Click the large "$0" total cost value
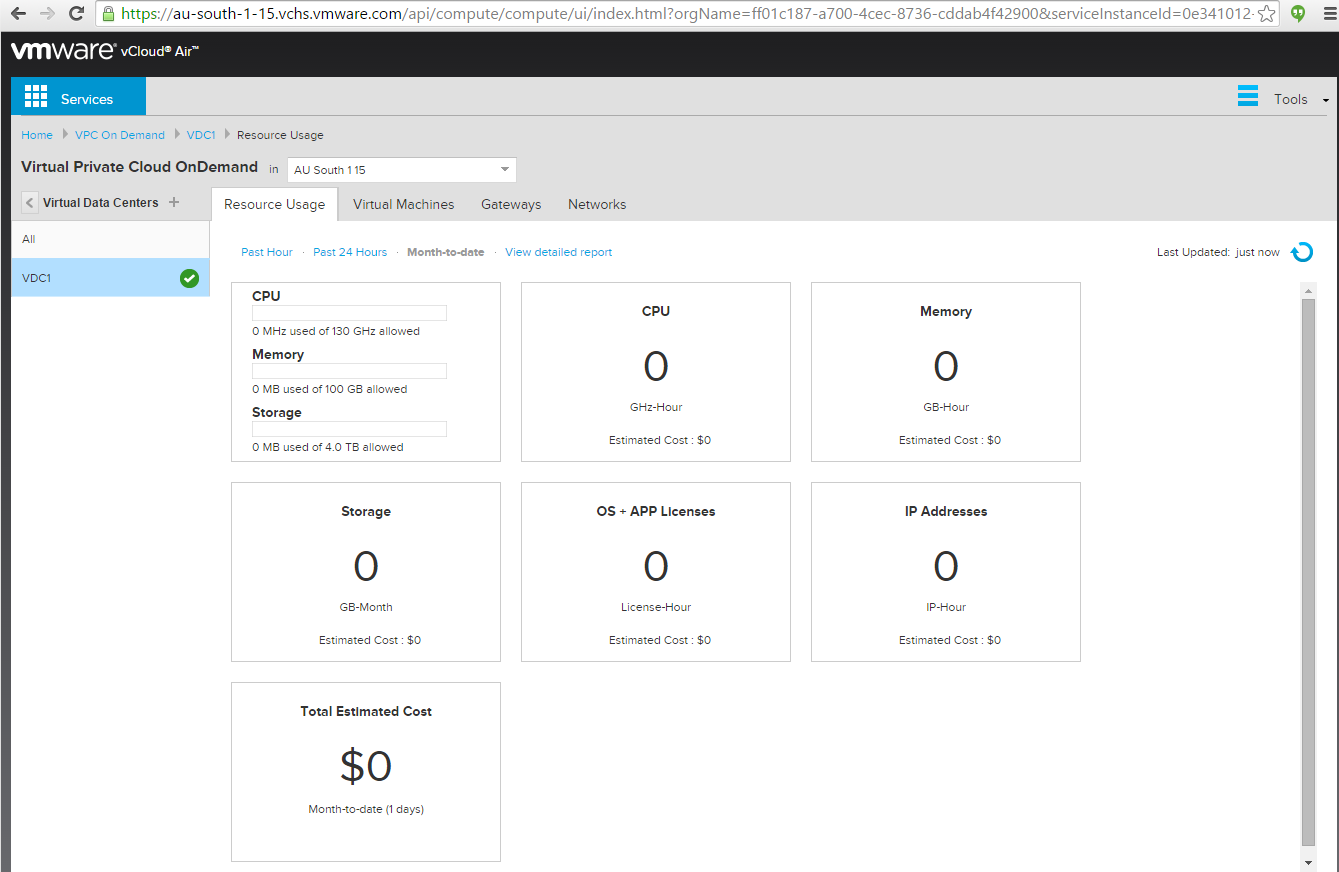1339x872 pixels. pyautogui.click(x=366, y=766)
